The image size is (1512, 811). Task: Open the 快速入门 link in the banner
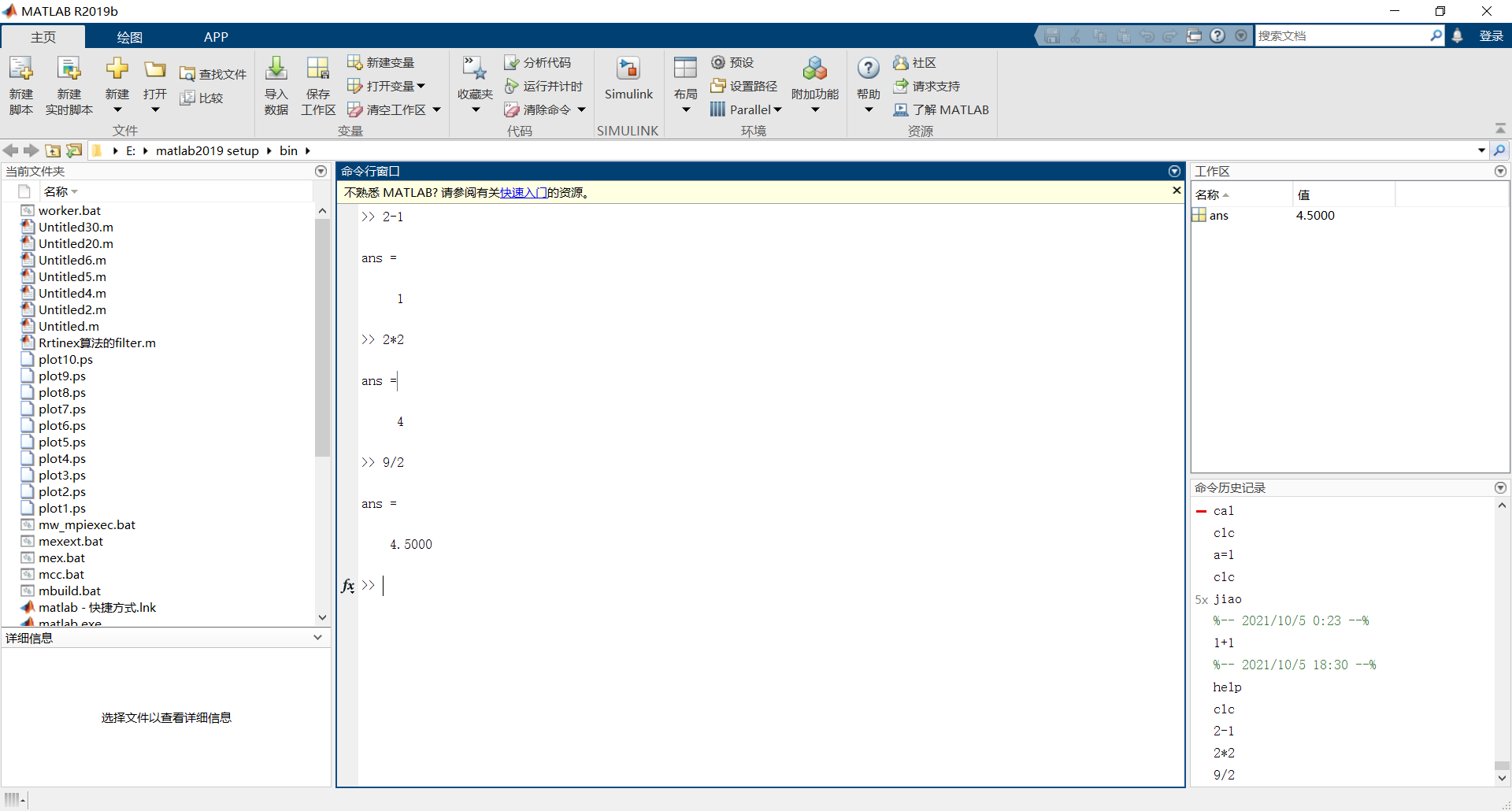(524, 192)
